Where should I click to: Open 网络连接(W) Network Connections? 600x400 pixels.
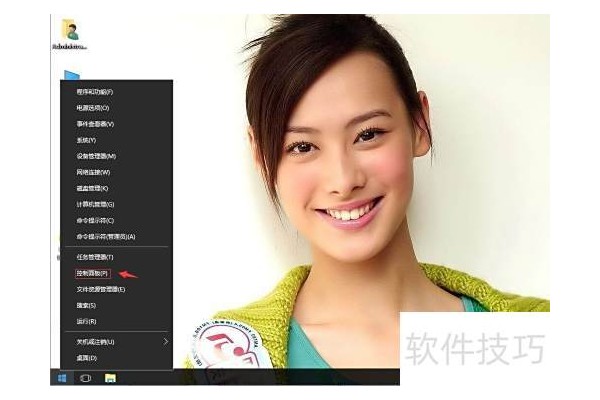coord(116,172)
